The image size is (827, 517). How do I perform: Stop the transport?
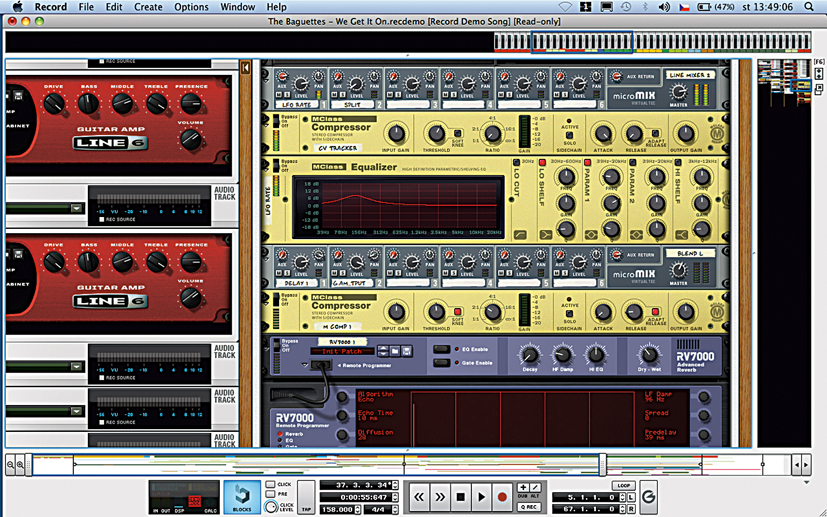(460, 497)
